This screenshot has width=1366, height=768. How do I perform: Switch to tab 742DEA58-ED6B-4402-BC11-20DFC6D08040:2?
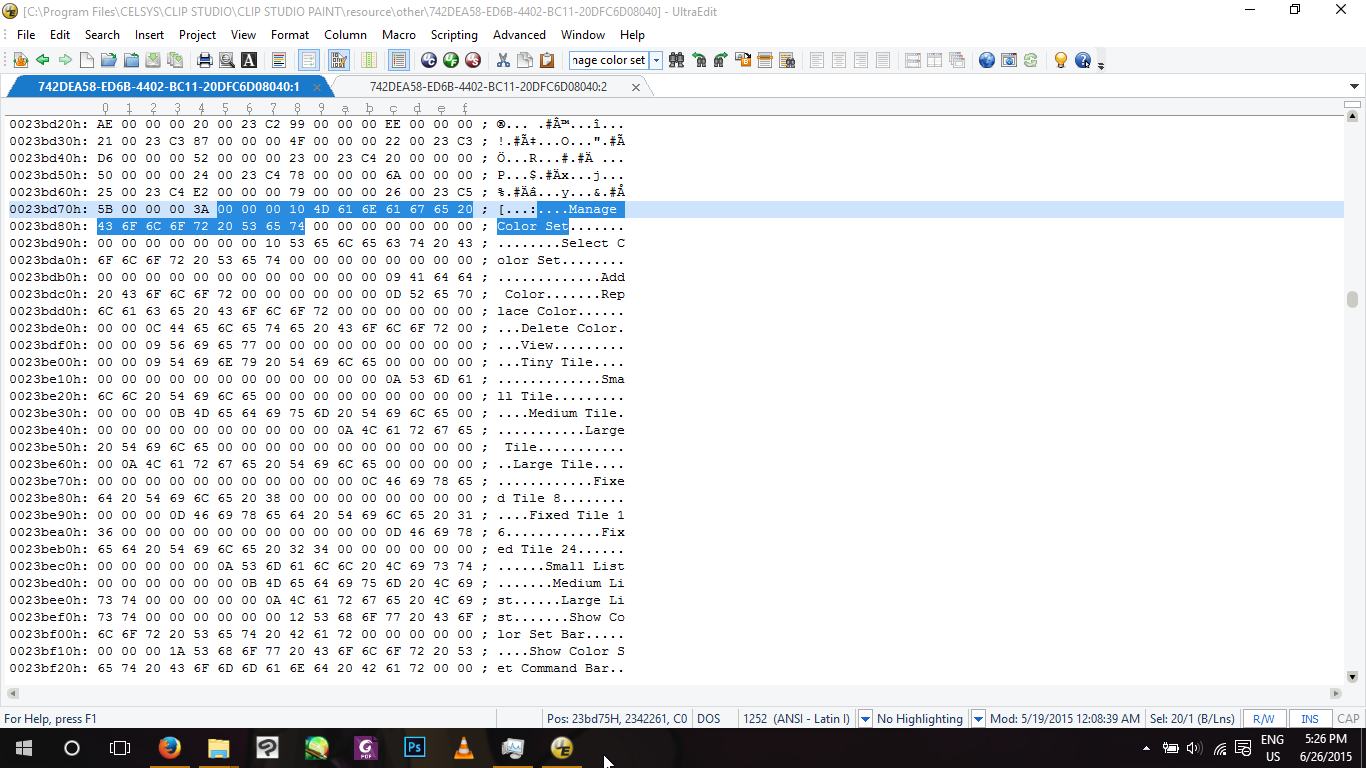coord(488,87)
